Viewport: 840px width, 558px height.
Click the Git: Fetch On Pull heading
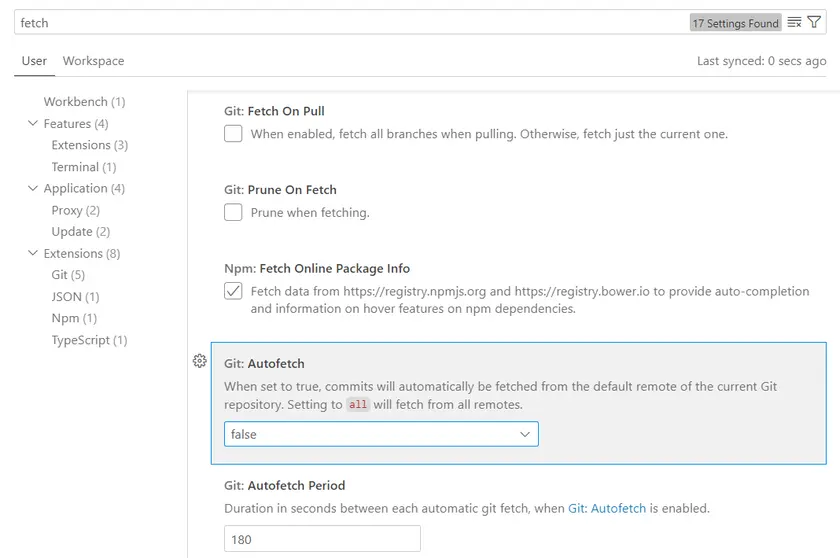(274, 111)
